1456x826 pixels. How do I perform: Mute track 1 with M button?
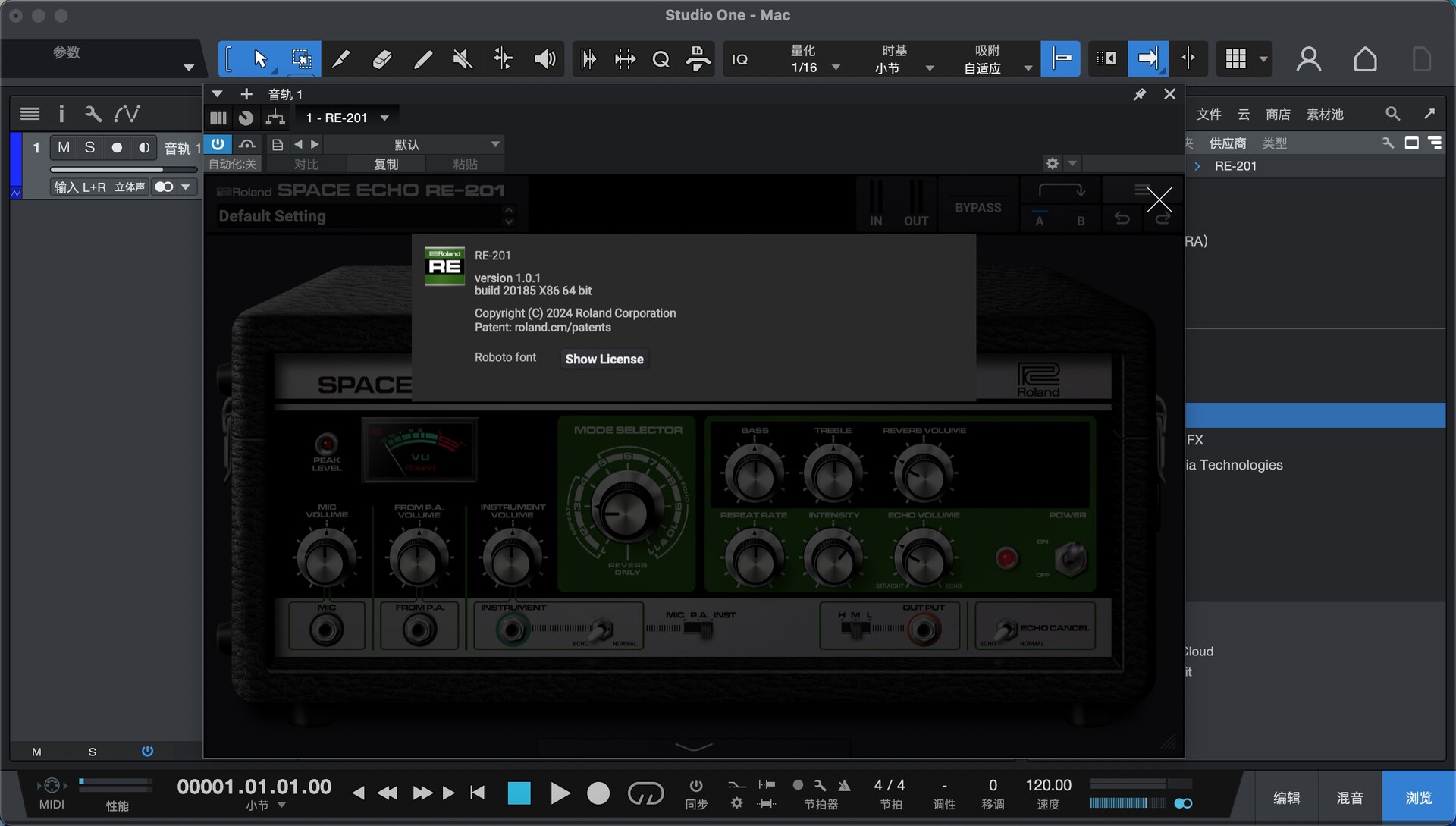(x=64, y=147)
